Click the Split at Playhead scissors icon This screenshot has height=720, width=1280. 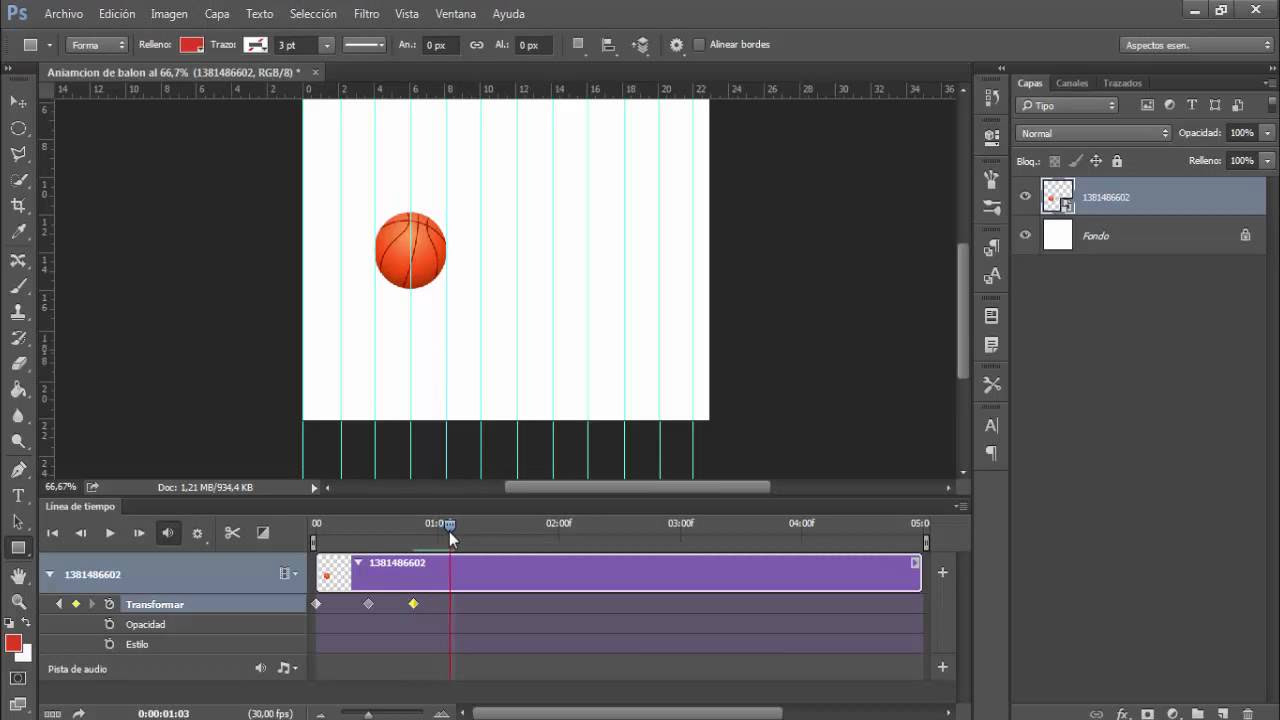pos(232,533)
